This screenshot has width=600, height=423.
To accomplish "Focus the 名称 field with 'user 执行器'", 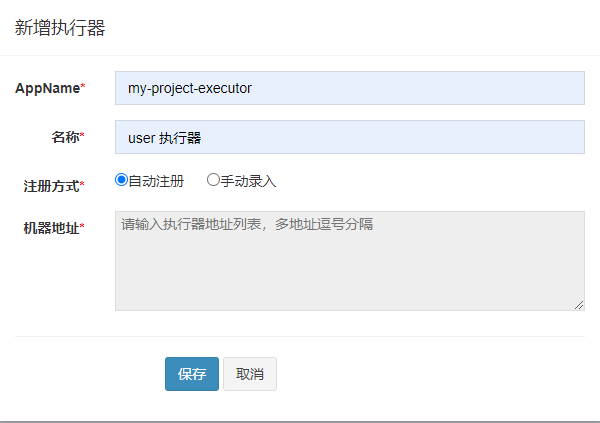I will pyautogui.click(x=350, y=137).
